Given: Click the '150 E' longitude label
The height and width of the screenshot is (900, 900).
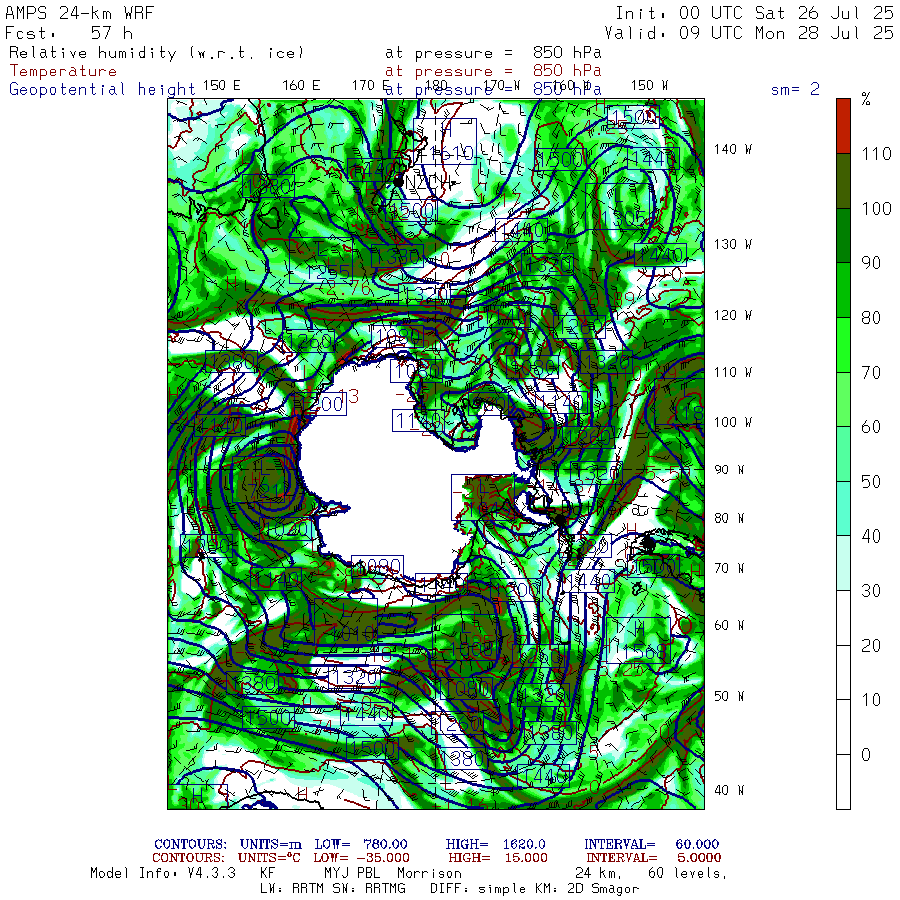Looking at the screenshot, I should tap(222, 85).
